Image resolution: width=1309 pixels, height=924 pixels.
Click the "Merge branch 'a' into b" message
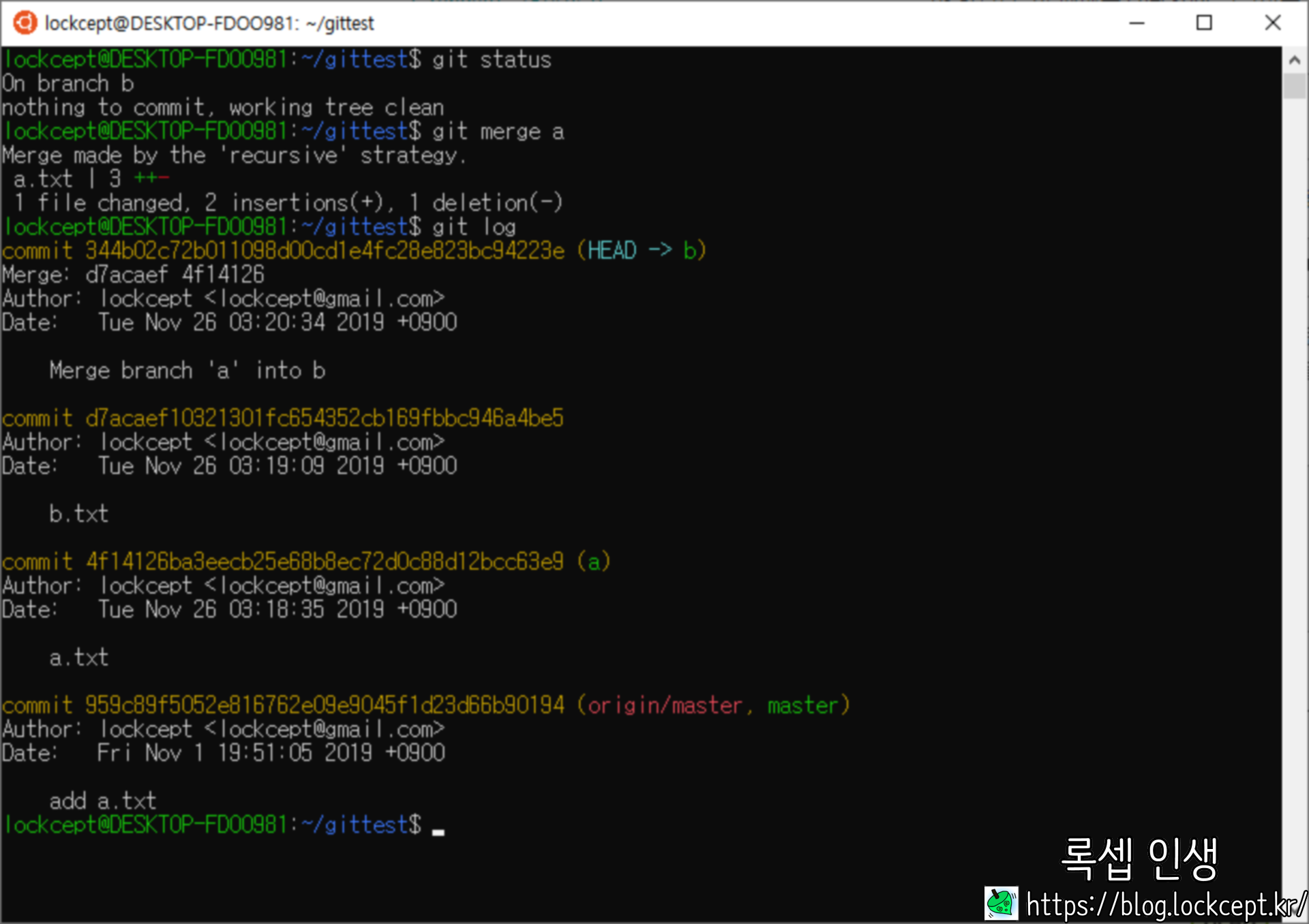point(187,371)
